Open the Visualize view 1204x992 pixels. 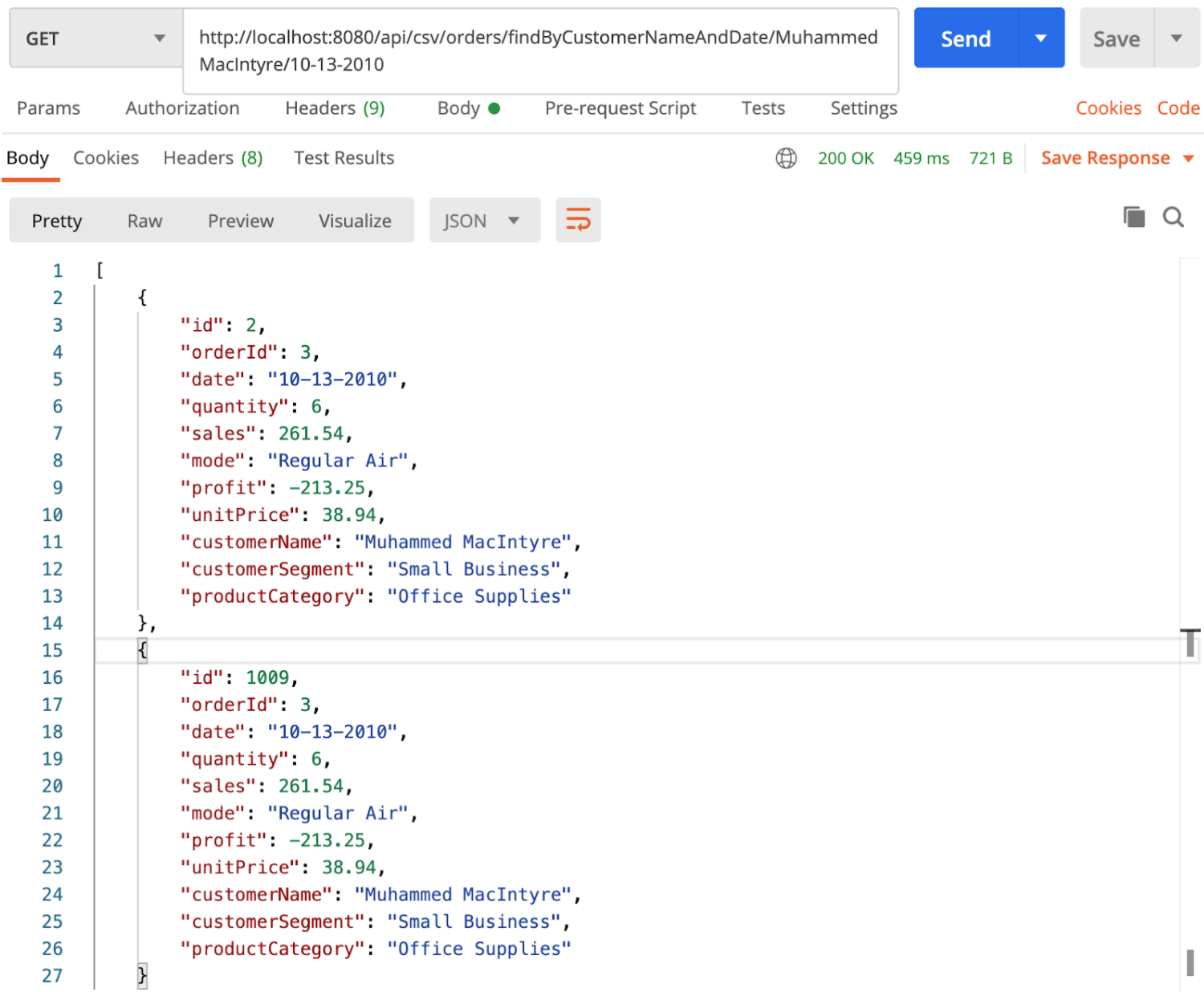point(355,221)
